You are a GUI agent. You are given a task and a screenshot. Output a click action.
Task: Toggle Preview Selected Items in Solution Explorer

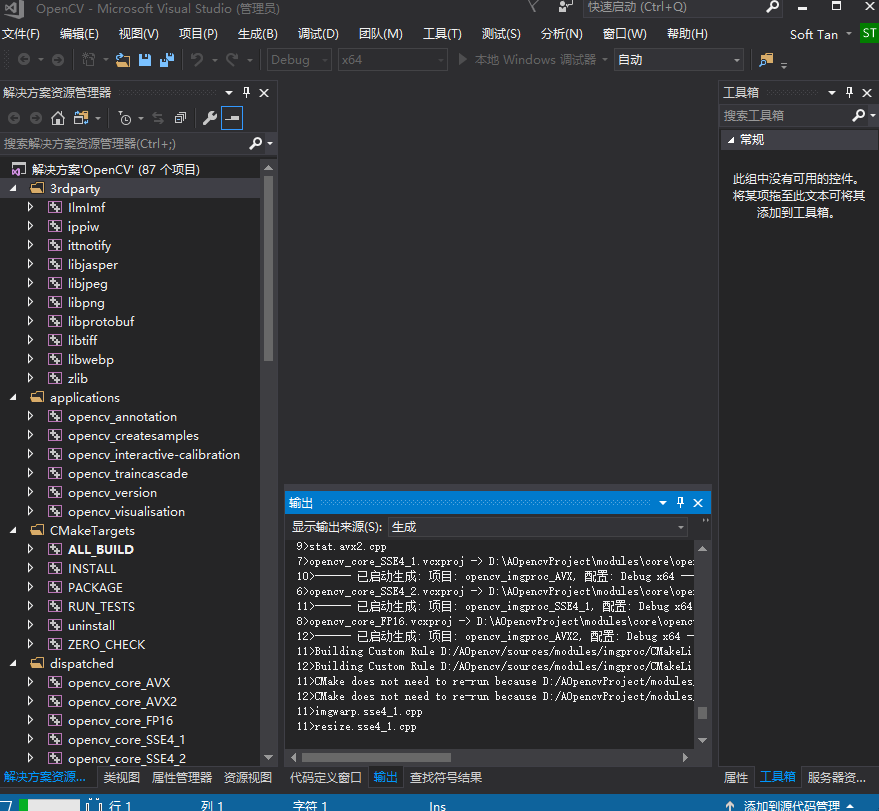point(232,118)
